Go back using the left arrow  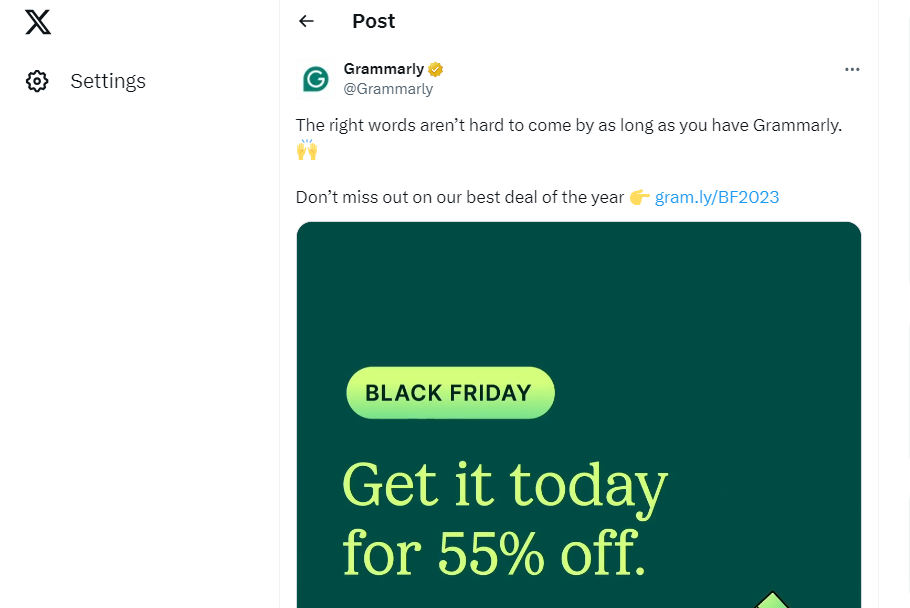pyautogui.click(x=306, y=21)
